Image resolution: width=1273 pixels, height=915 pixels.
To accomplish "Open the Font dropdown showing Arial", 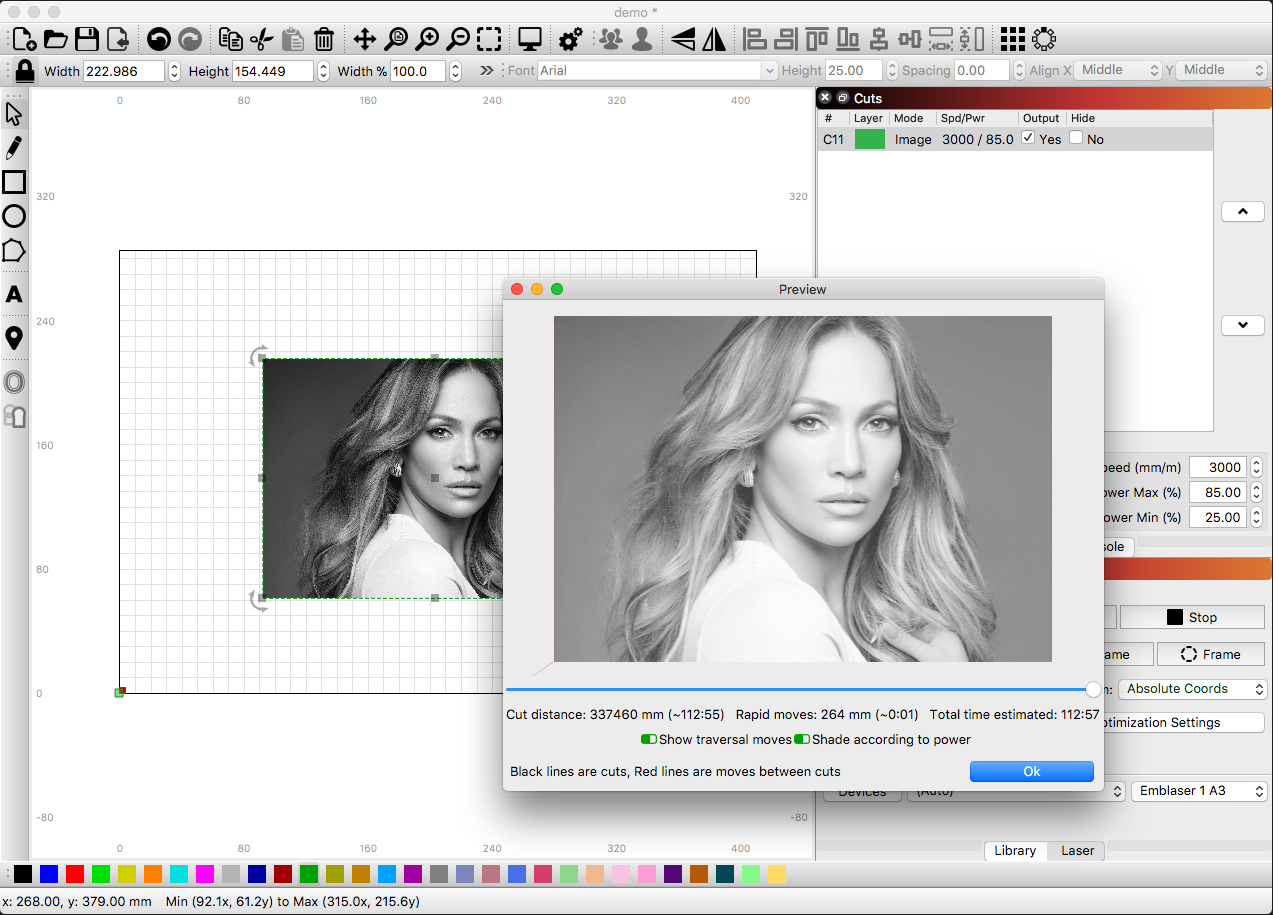I will pyautogui.click(x=657, y=71).
